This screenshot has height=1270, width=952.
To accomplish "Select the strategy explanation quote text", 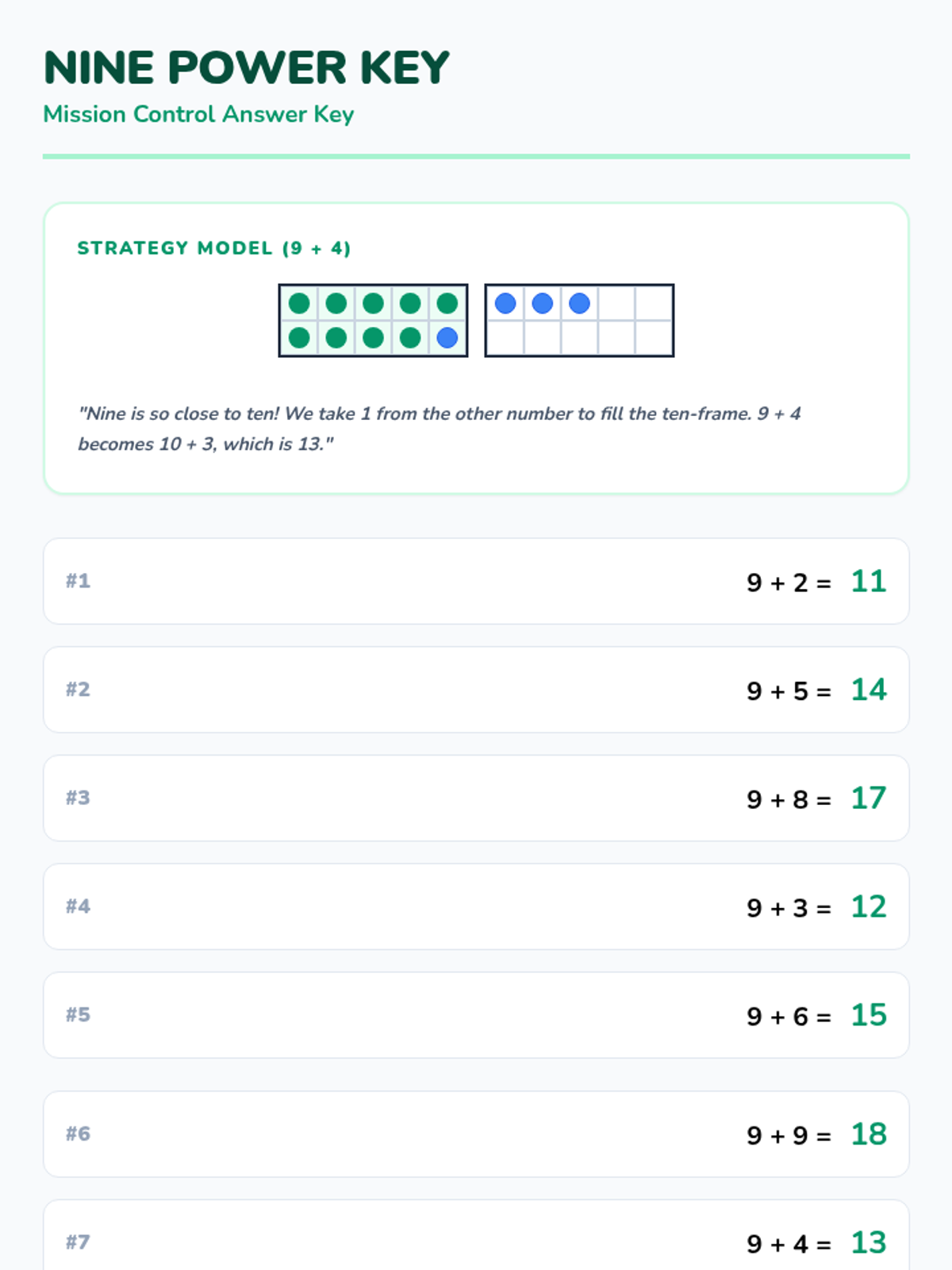I will (x=440, y=429).
